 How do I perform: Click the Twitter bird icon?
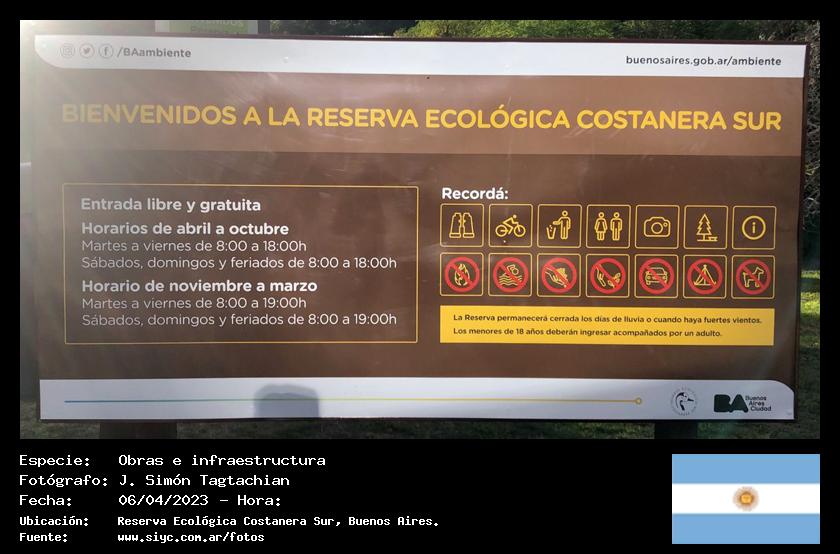87,51
